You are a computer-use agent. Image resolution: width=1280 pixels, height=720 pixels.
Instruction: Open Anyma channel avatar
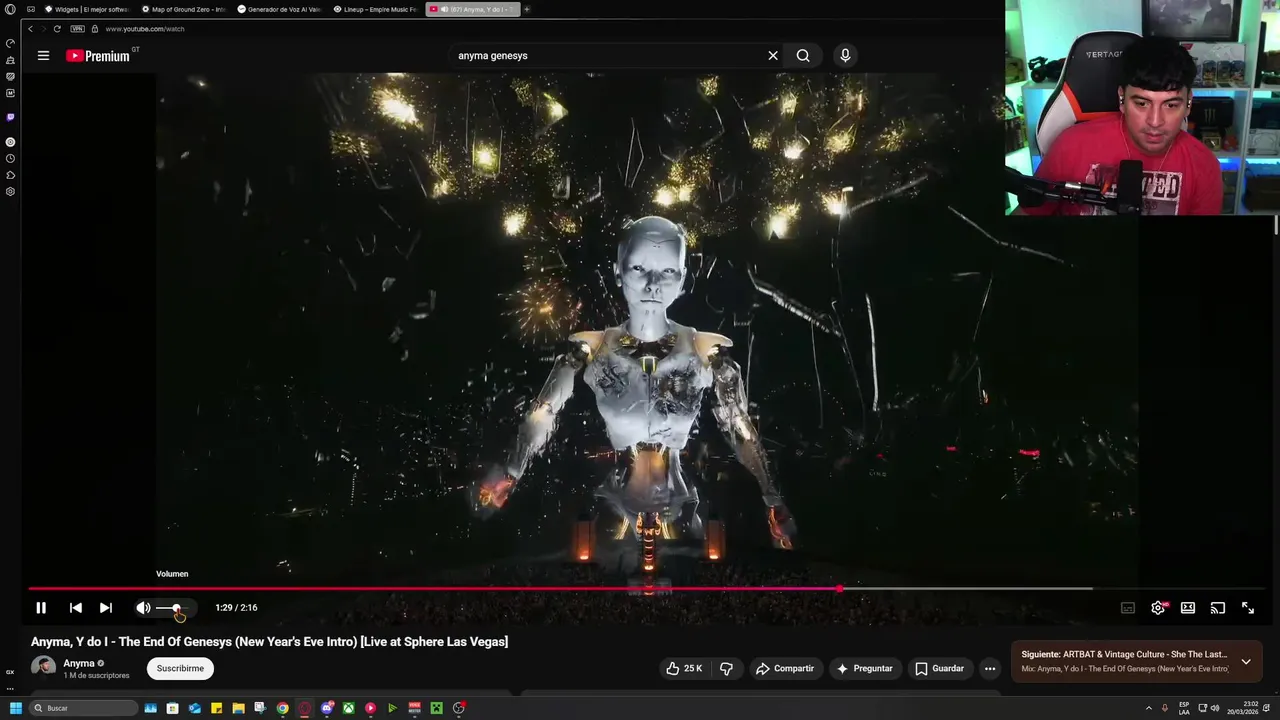[43, 668]
